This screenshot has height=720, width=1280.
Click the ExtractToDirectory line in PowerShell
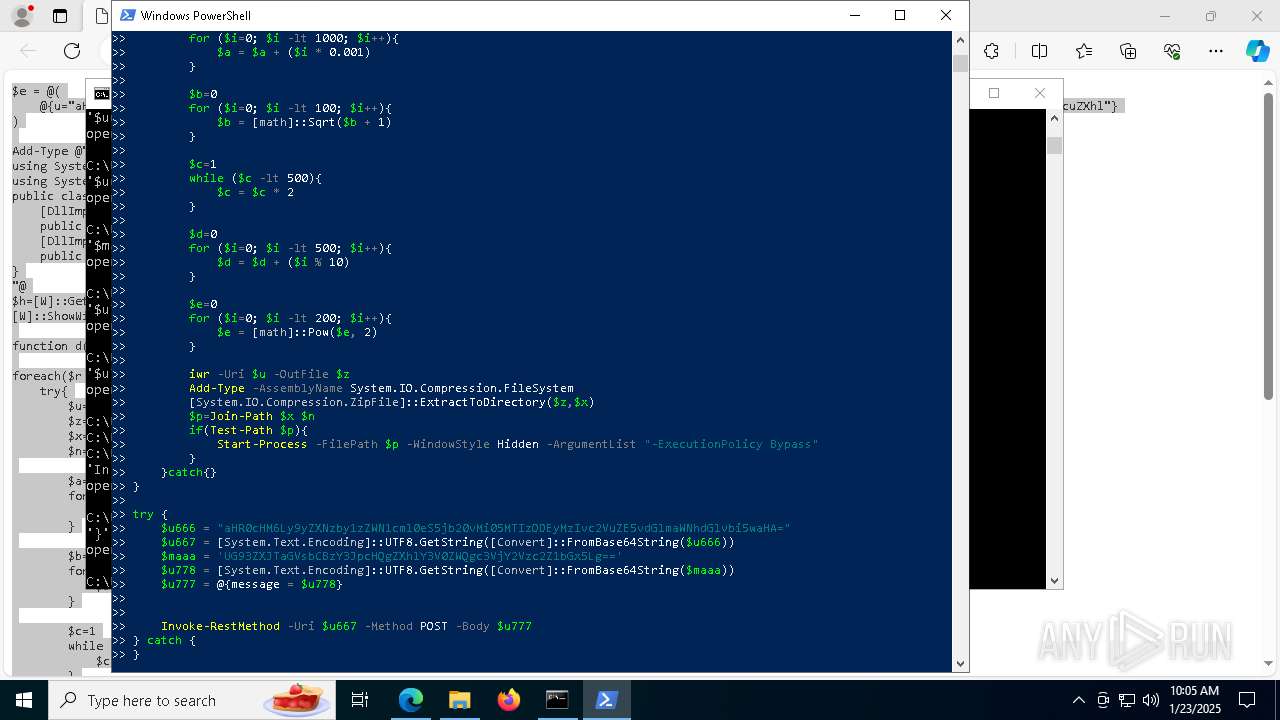click(x=391, y=402)
